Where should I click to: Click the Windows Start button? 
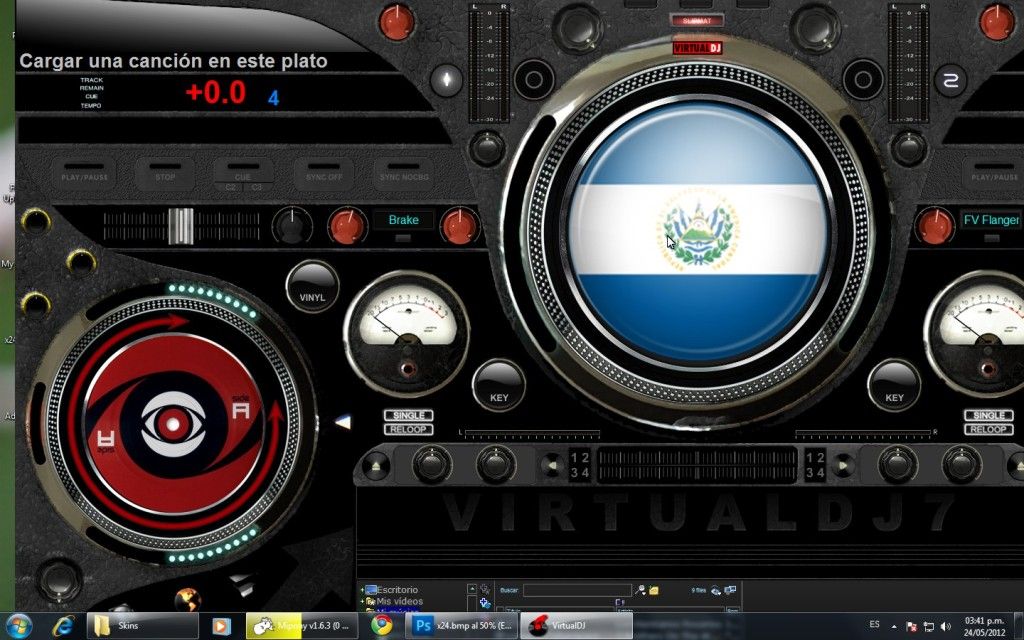(17, 626)
